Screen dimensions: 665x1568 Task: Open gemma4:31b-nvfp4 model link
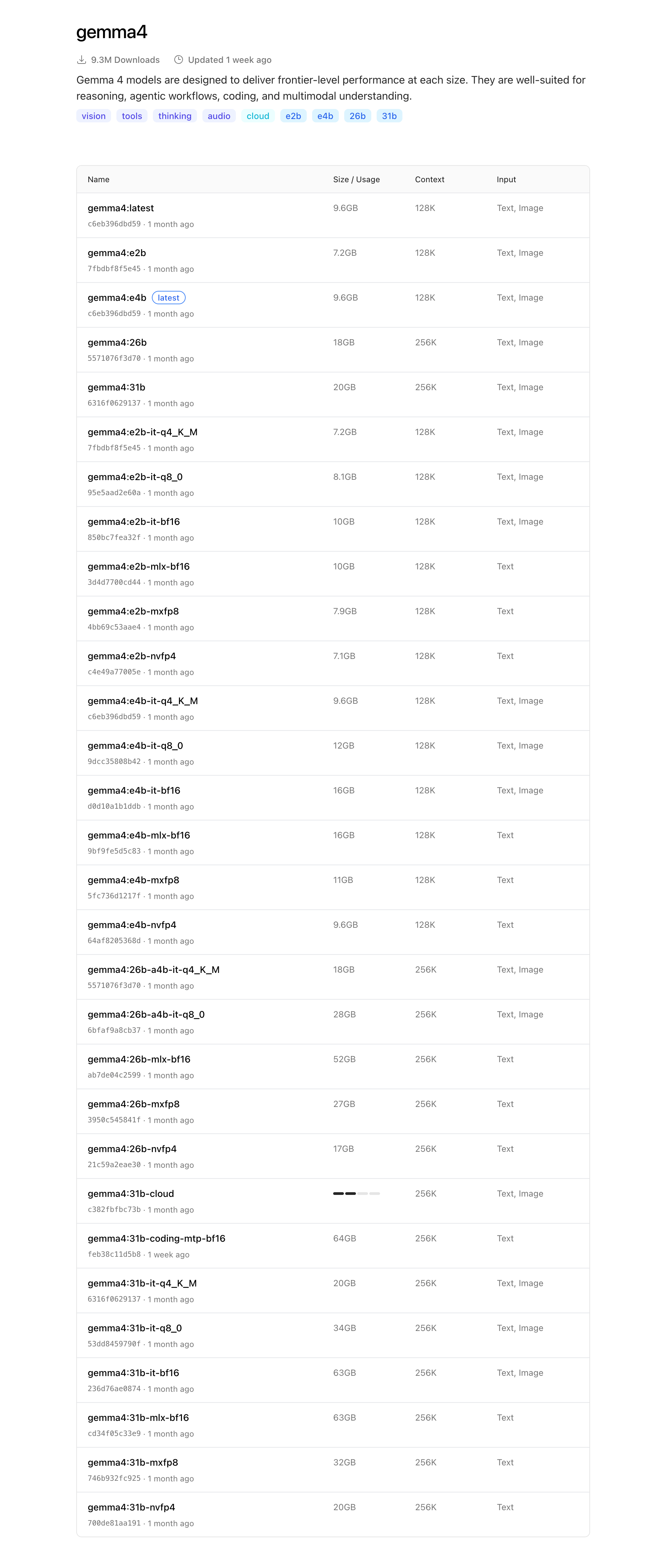[131, 1507]
